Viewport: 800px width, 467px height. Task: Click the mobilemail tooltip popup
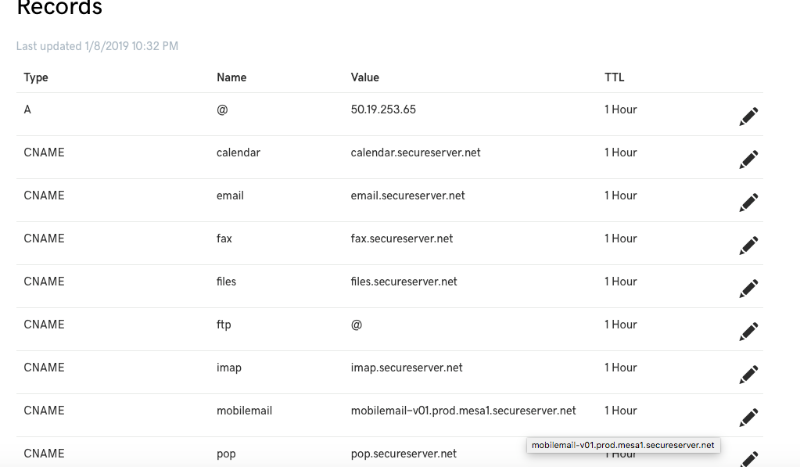point(623,445)
